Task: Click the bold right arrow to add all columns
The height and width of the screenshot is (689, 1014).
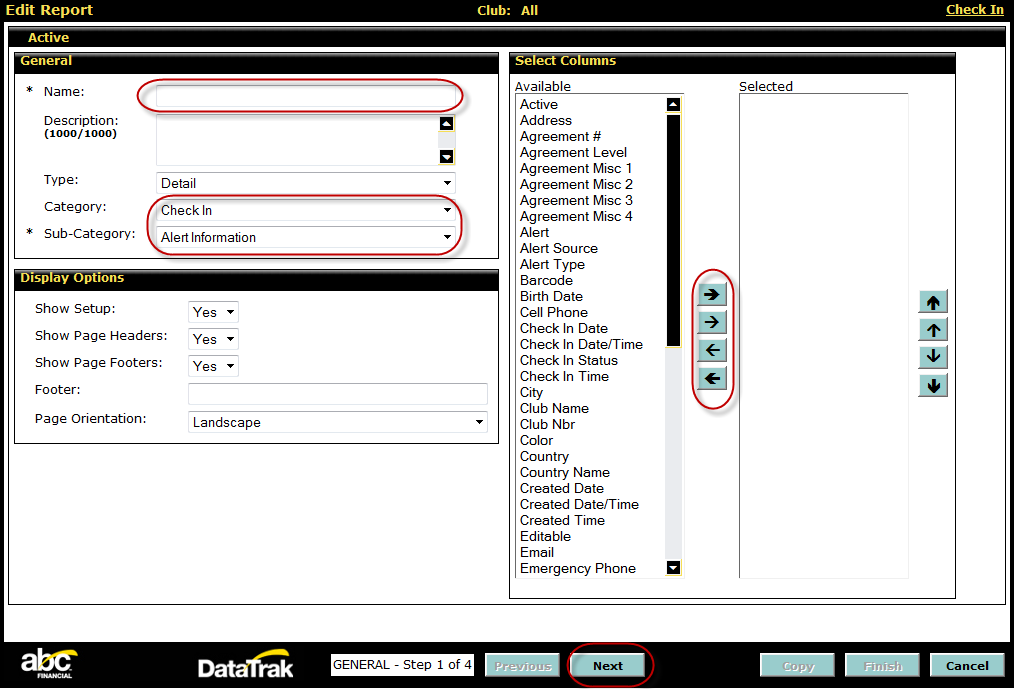Action: tap(712, 294)
